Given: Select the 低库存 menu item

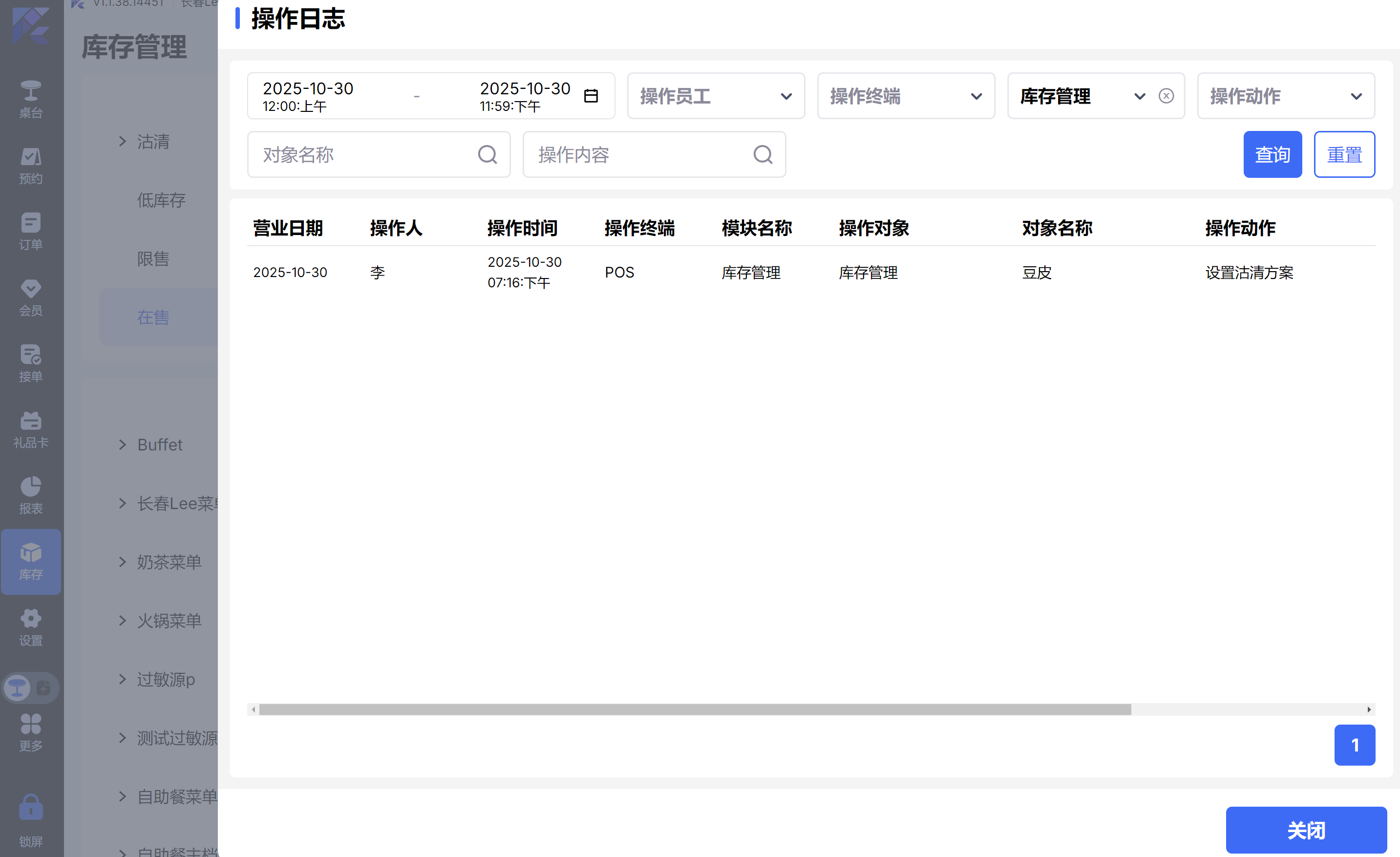Looking at the screenshot, I should (x=161, y=200).
